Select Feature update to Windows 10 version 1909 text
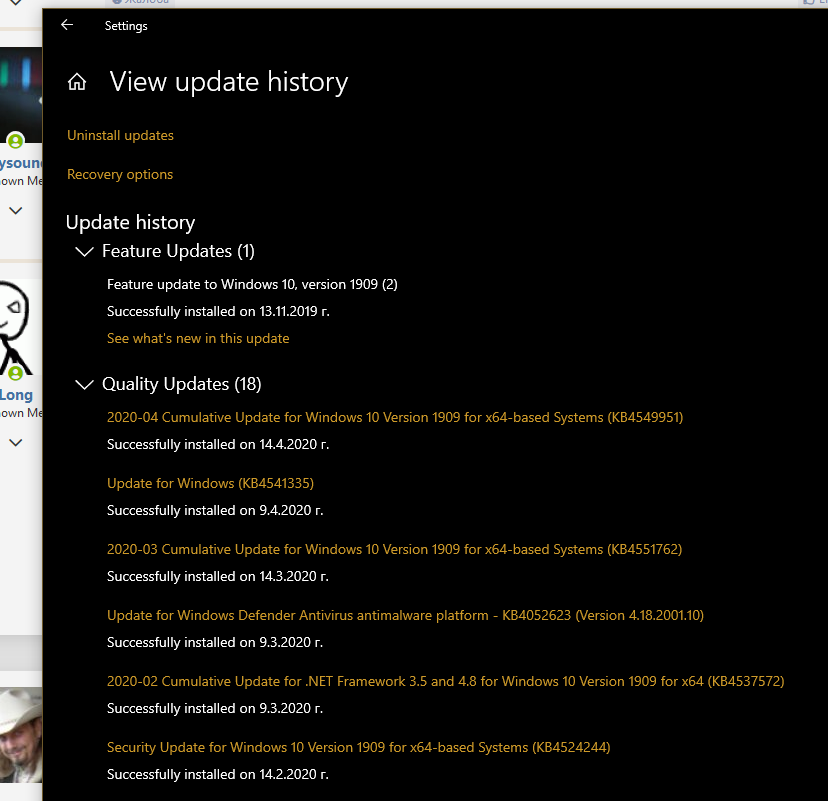Image resolution: width=828 pixels, height=801 pixels. [252, 285]
